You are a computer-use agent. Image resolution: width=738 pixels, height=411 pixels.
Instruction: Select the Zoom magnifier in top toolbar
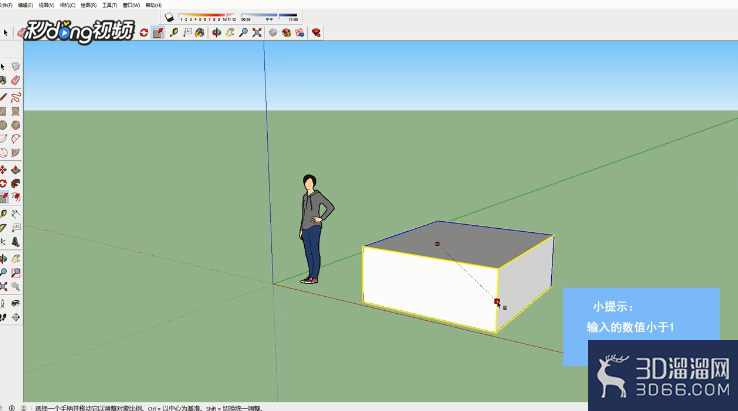click(x=243, y=32)
